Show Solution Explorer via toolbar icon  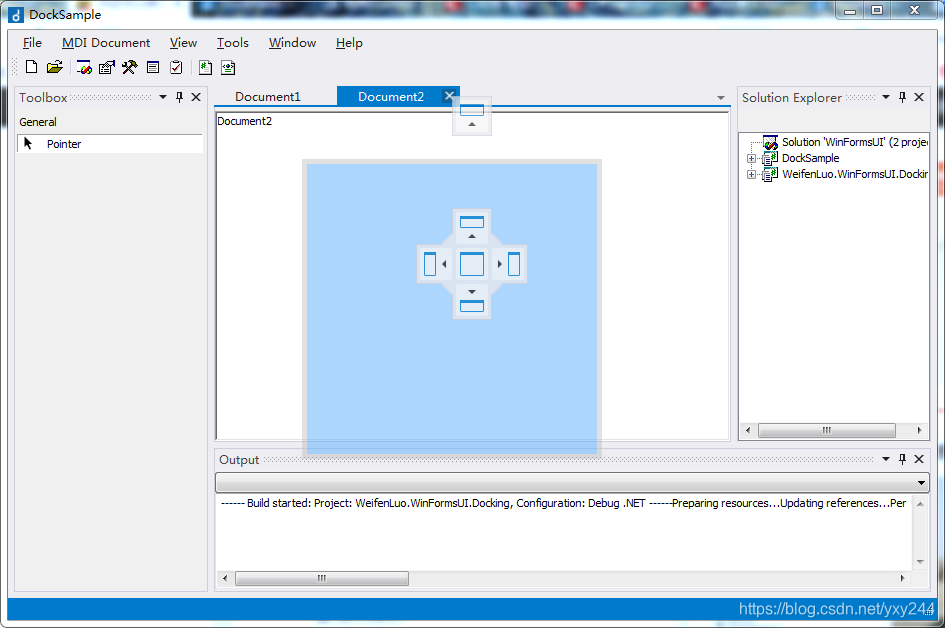(84, 68)
